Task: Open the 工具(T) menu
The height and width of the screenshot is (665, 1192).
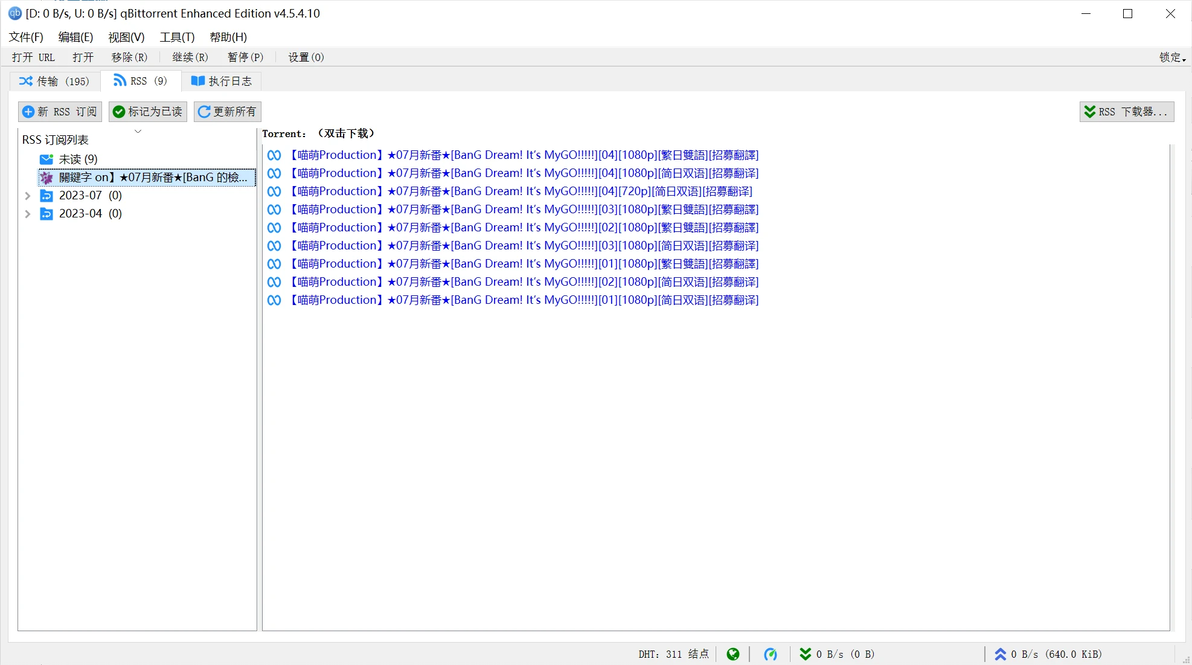Action: pyautogui.click(x=177, y=37)
